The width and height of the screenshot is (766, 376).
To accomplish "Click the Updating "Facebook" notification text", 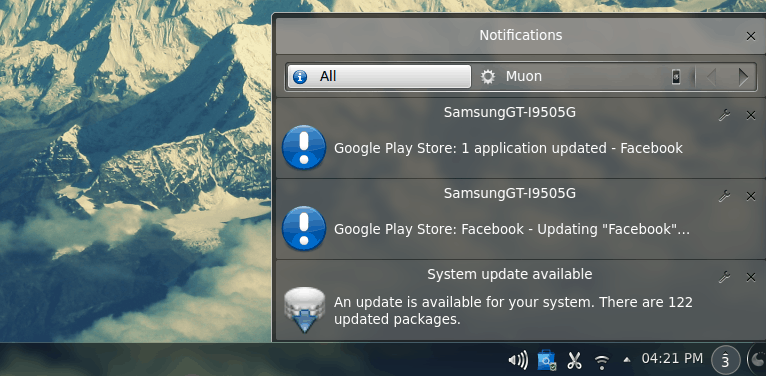I will tap(511, 230).
